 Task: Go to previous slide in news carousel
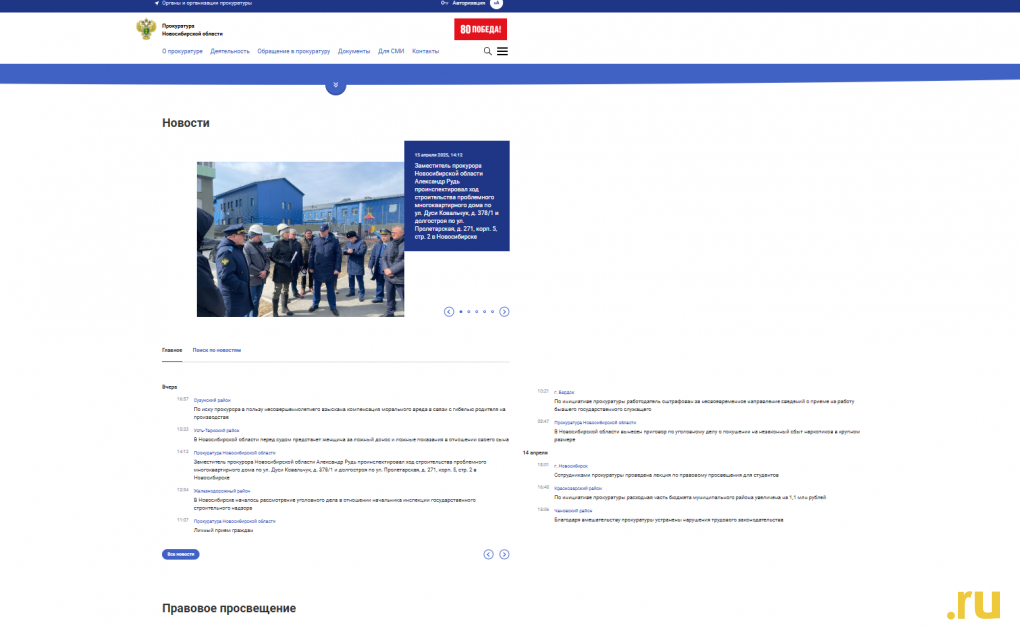pyautogui.click(x=449, y=312)
